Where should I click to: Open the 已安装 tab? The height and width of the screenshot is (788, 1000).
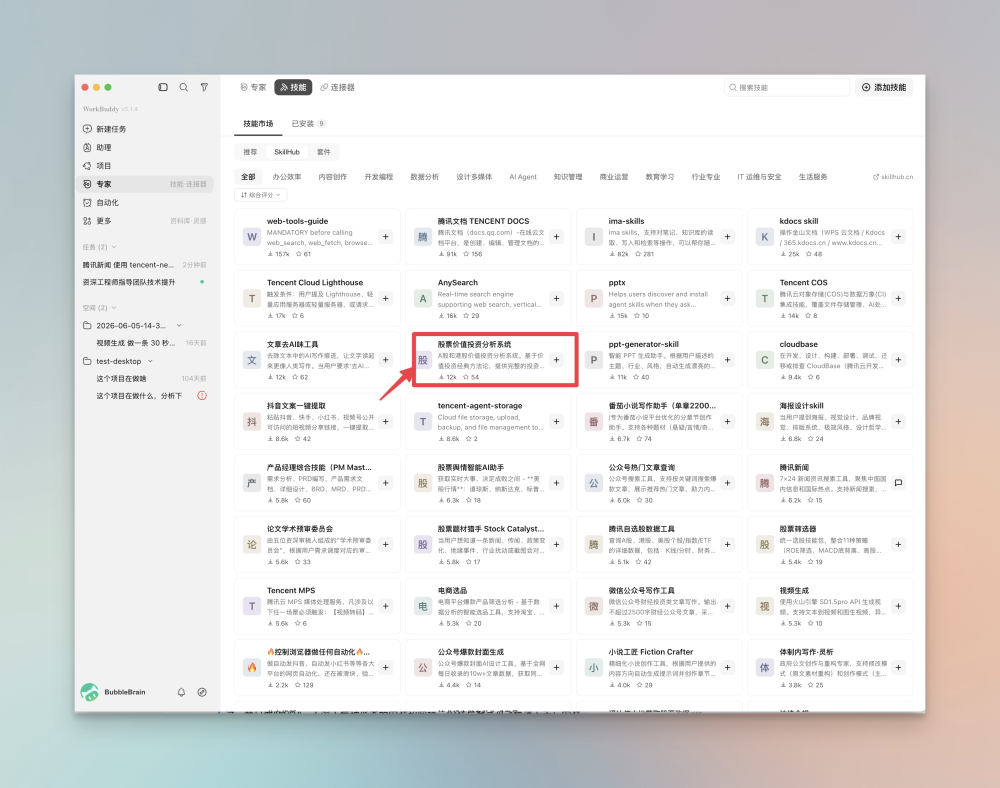(309, 124)
